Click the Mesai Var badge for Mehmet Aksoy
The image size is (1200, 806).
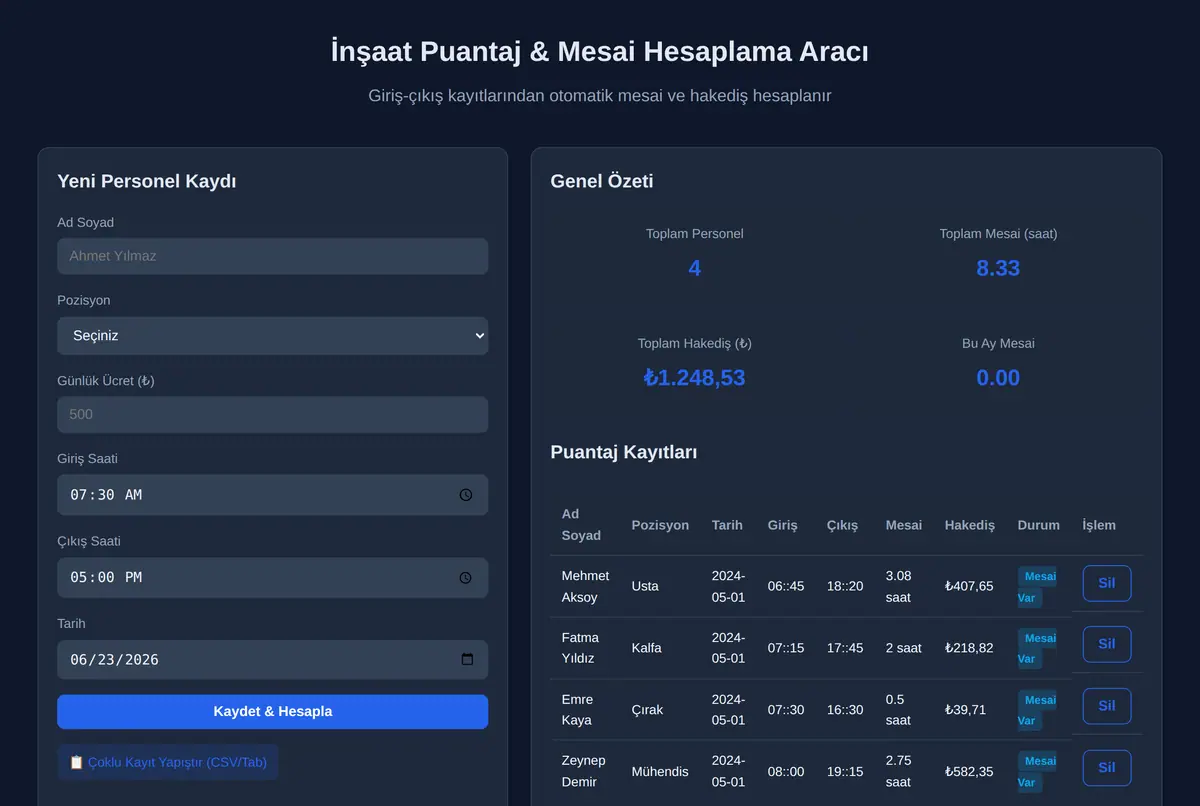tap(1037, 587)
